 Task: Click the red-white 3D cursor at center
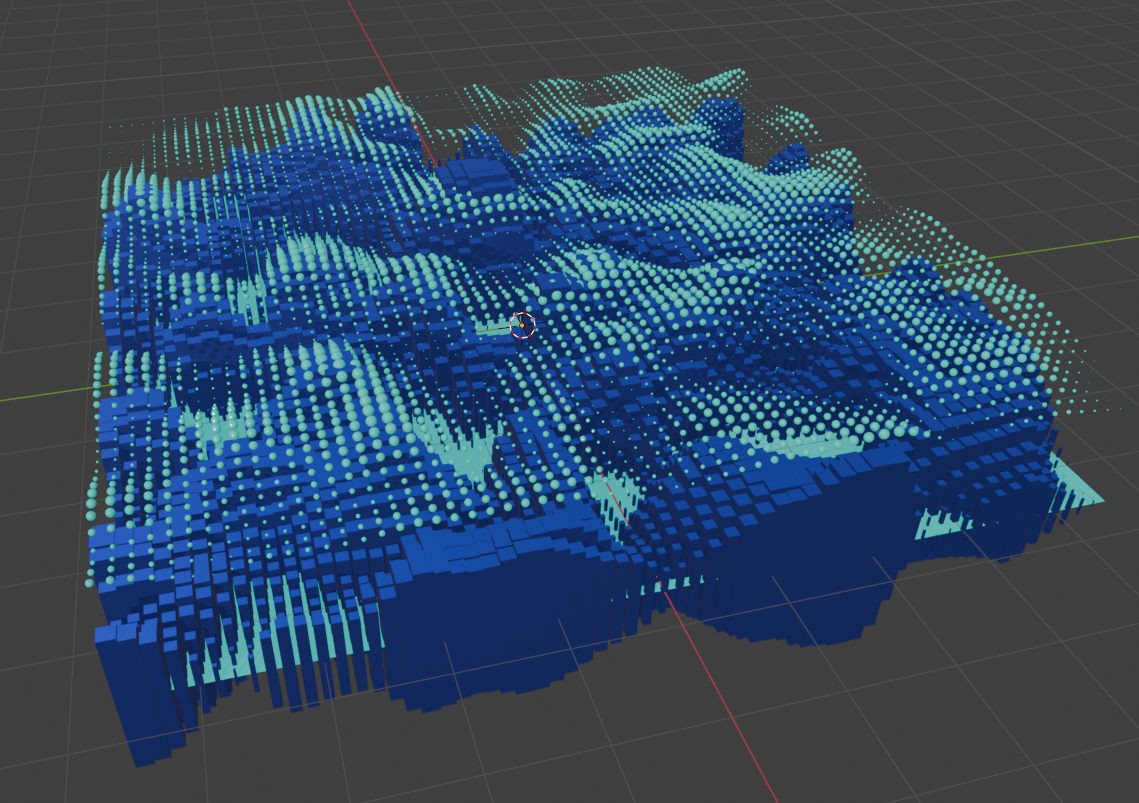[x=522, y=325]
